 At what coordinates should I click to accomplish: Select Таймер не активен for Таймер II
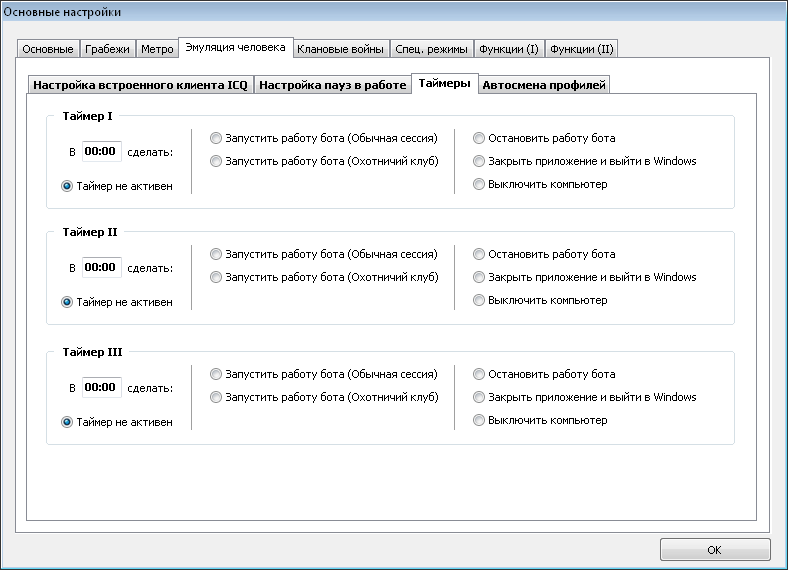117,302
